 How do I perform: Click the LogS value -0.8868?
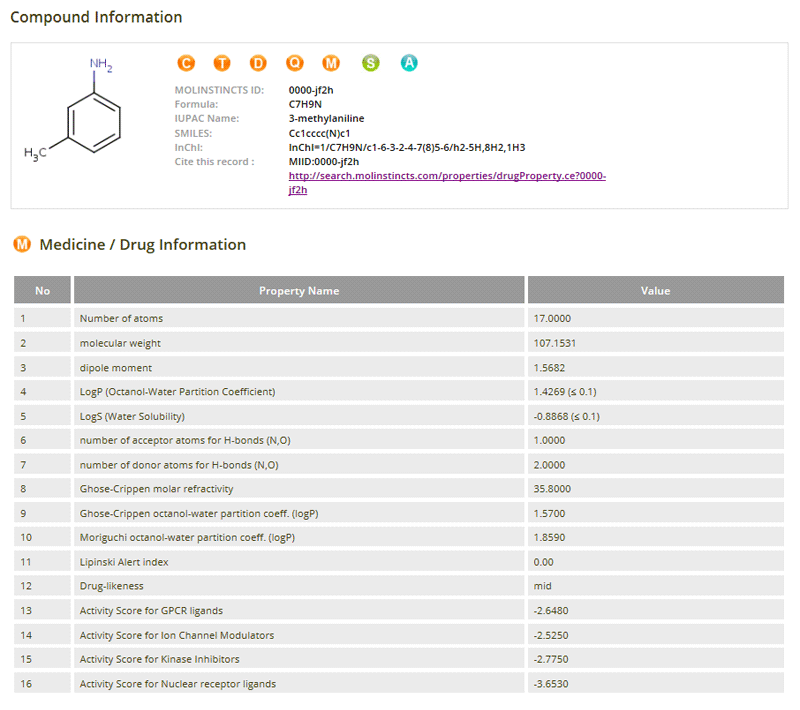(566, 416)
